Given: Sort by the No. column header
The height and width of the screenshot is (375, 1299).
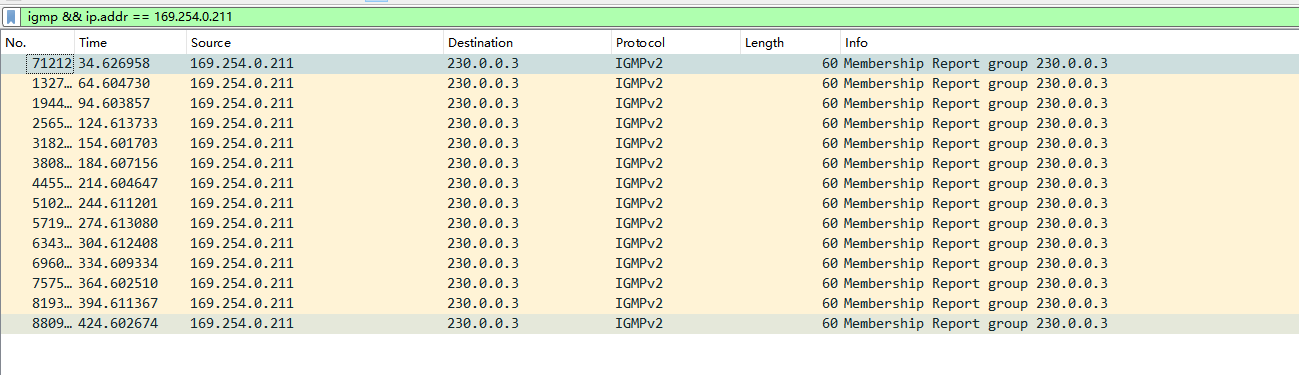Looking at the screenshot, I should (x=38, y=43).
